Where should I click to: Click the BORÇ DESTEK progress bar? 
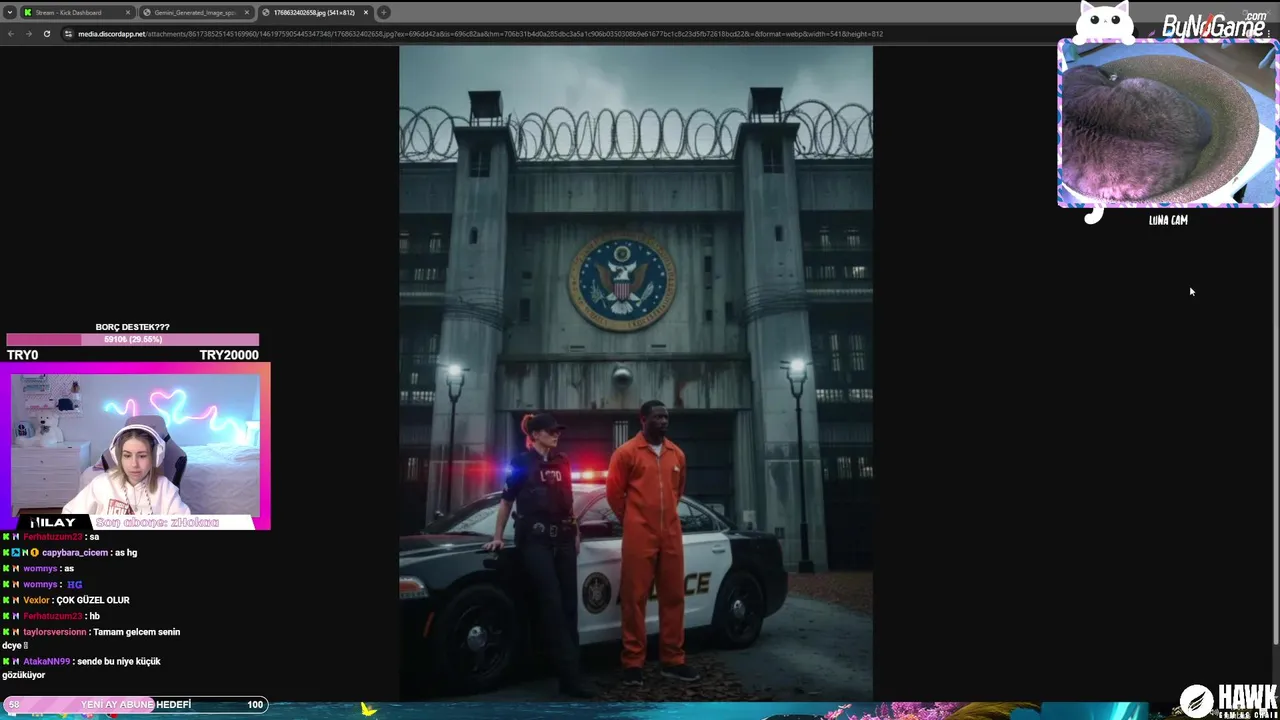click(x=132, y=340)
